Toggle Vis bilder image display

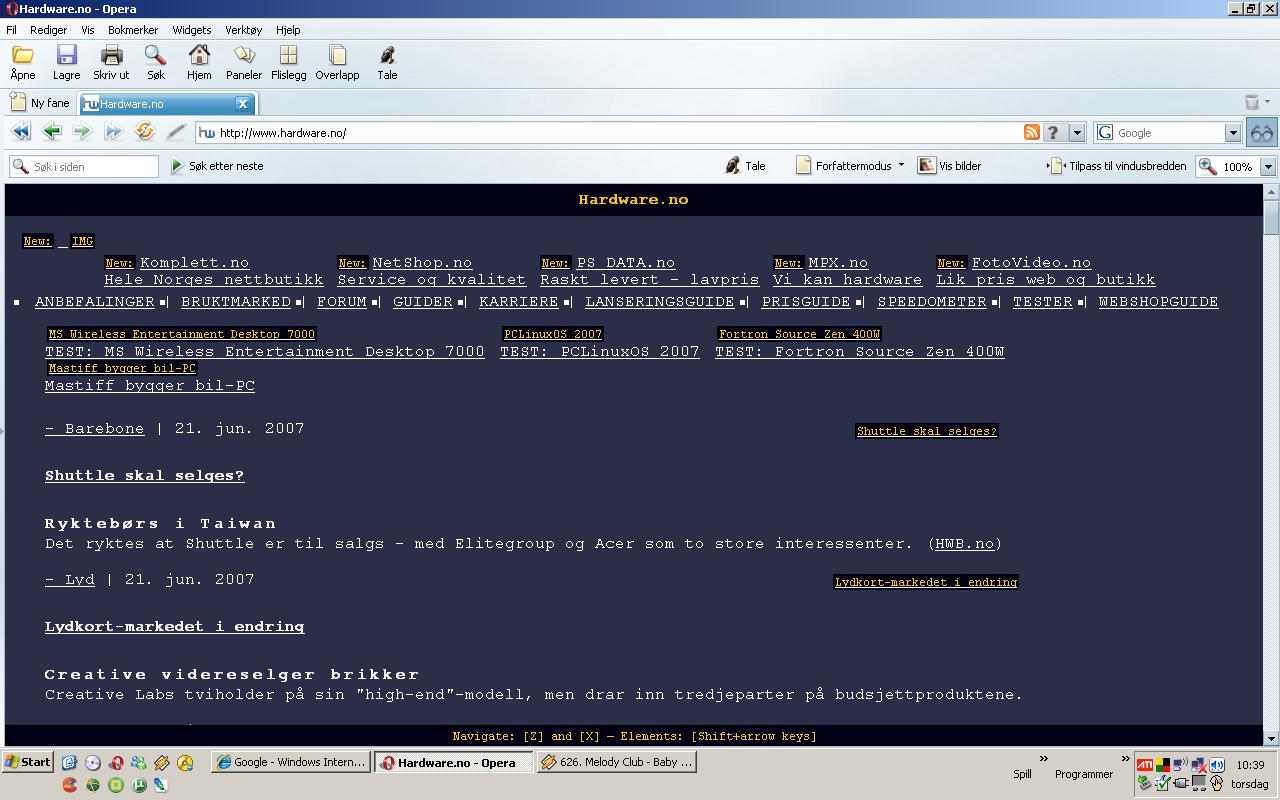(x=950, y=166)
